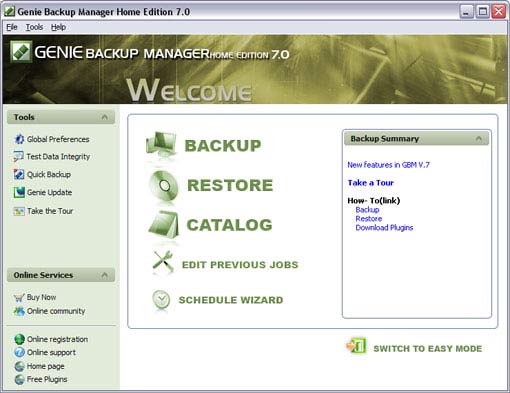This screenshot has width=510, height=393.
Task: Click the Edit Previous Jobs tools icon
Action: [163, 262]
